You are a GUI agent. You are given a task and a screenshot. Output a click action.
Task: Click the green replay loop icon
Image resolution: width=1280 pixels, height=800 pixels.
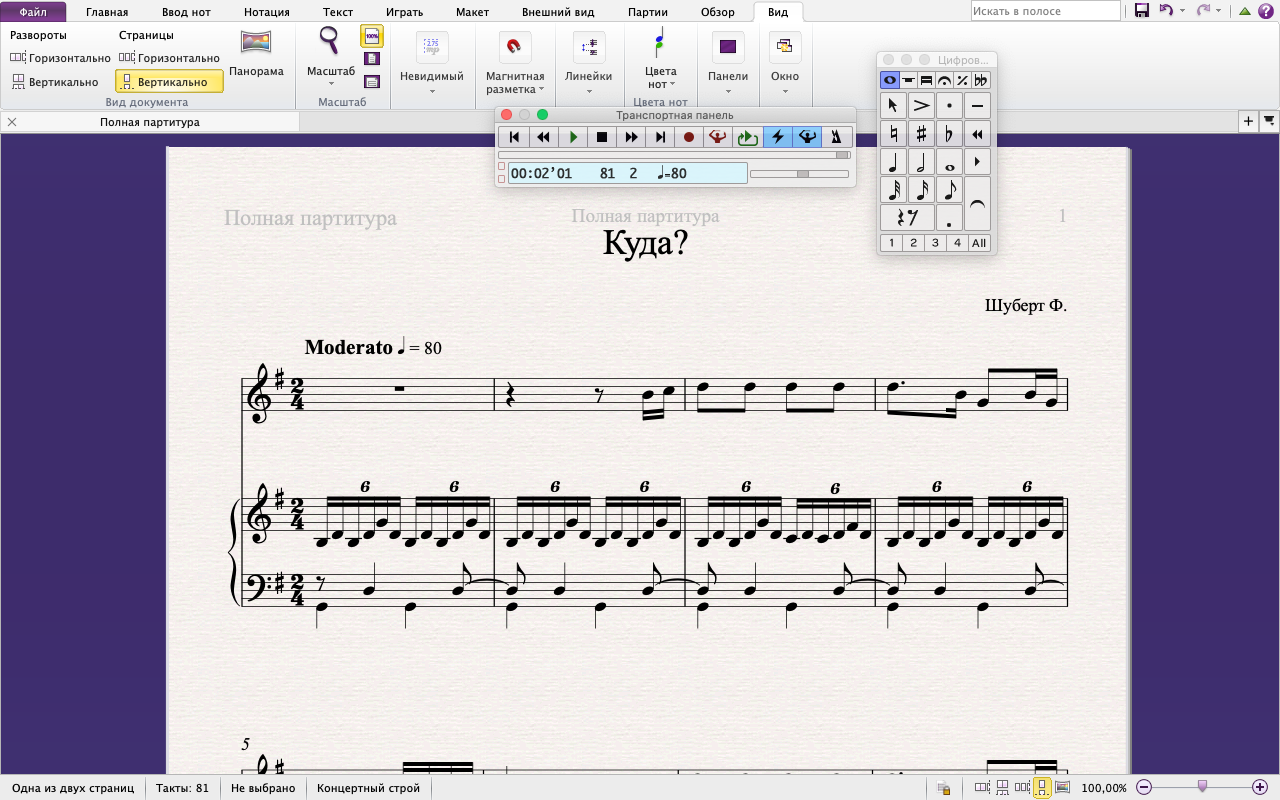tap(747, 137)
